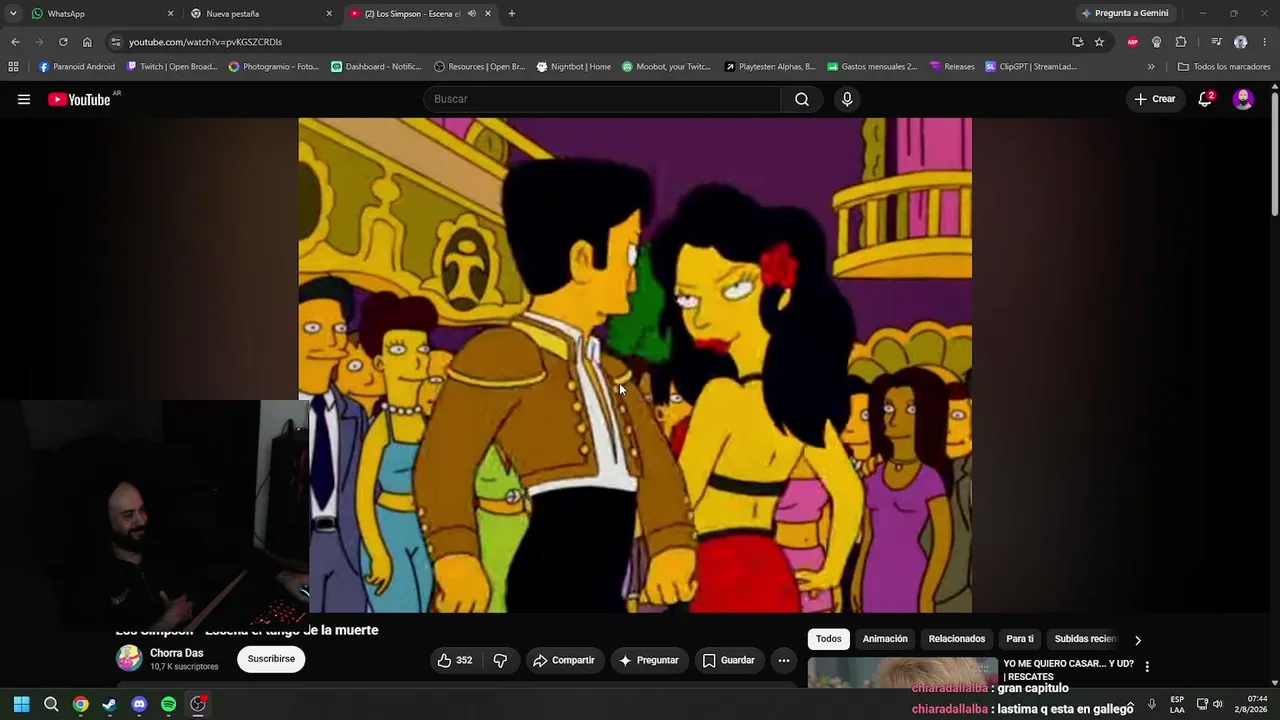Click the Guardar button

[728, 660]
